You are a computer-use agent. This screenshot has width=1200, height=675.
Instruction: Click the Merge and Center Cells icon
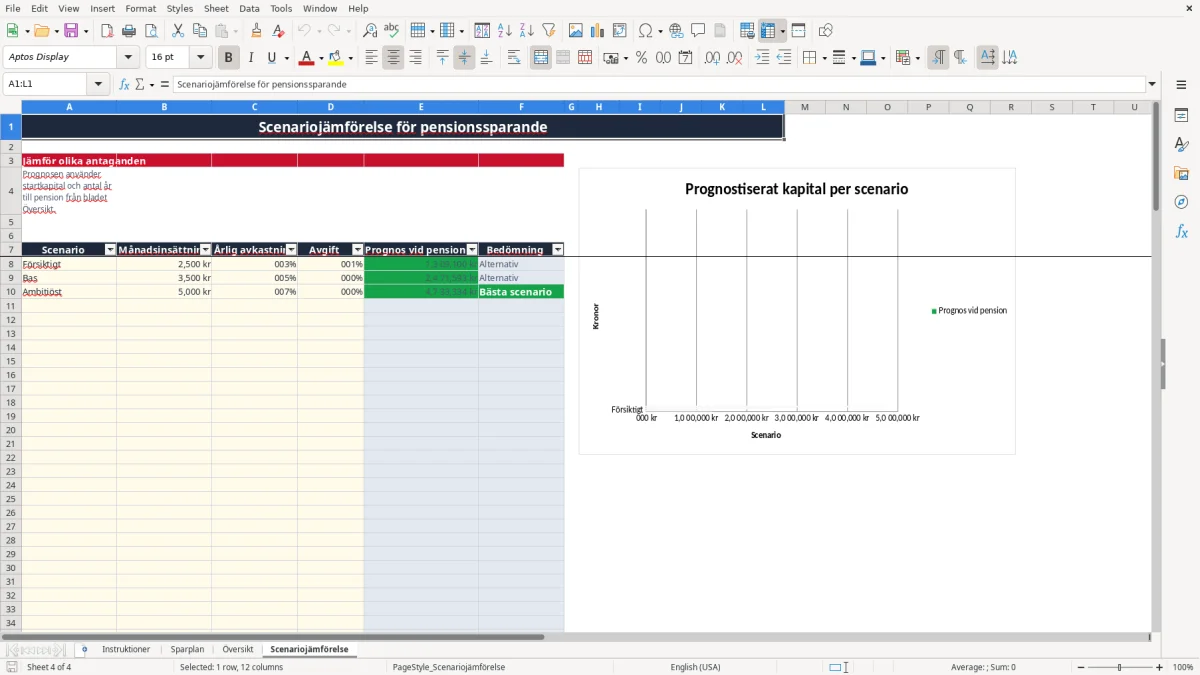541,58
